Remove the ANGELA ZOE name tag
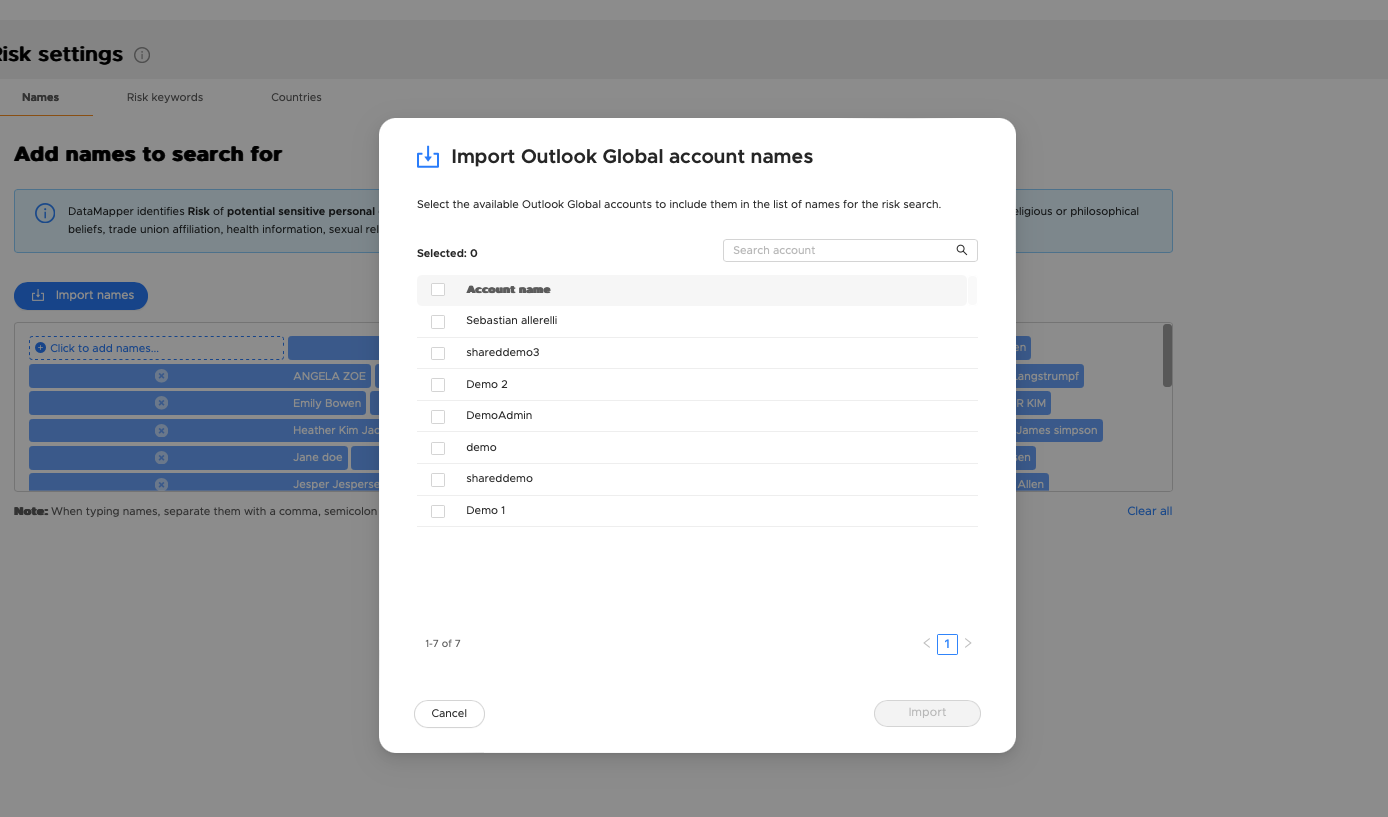Viewport: 1388px width, 817px height. (x=161, y=376)
